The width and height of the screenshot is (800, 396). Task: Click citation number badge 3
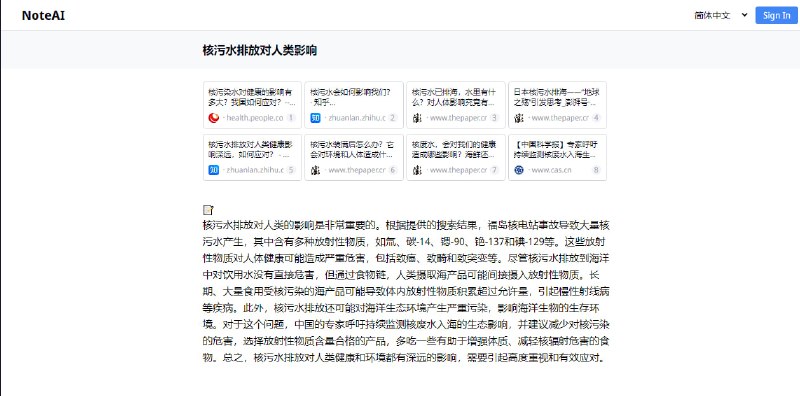coord(494,118)
